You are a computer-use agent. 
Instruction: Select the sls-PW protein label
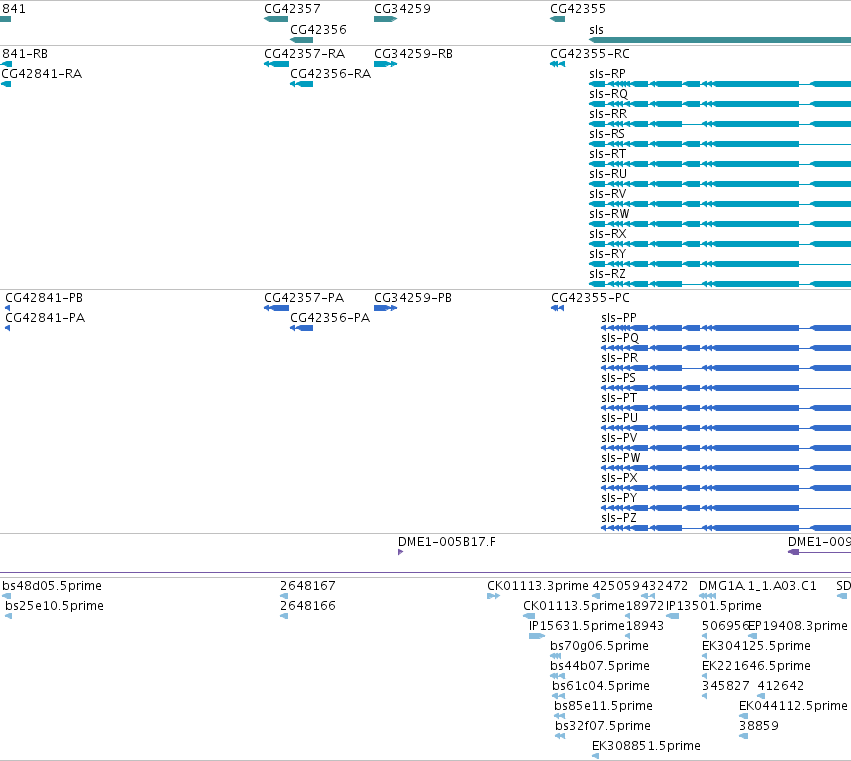[x=620, y=458]
